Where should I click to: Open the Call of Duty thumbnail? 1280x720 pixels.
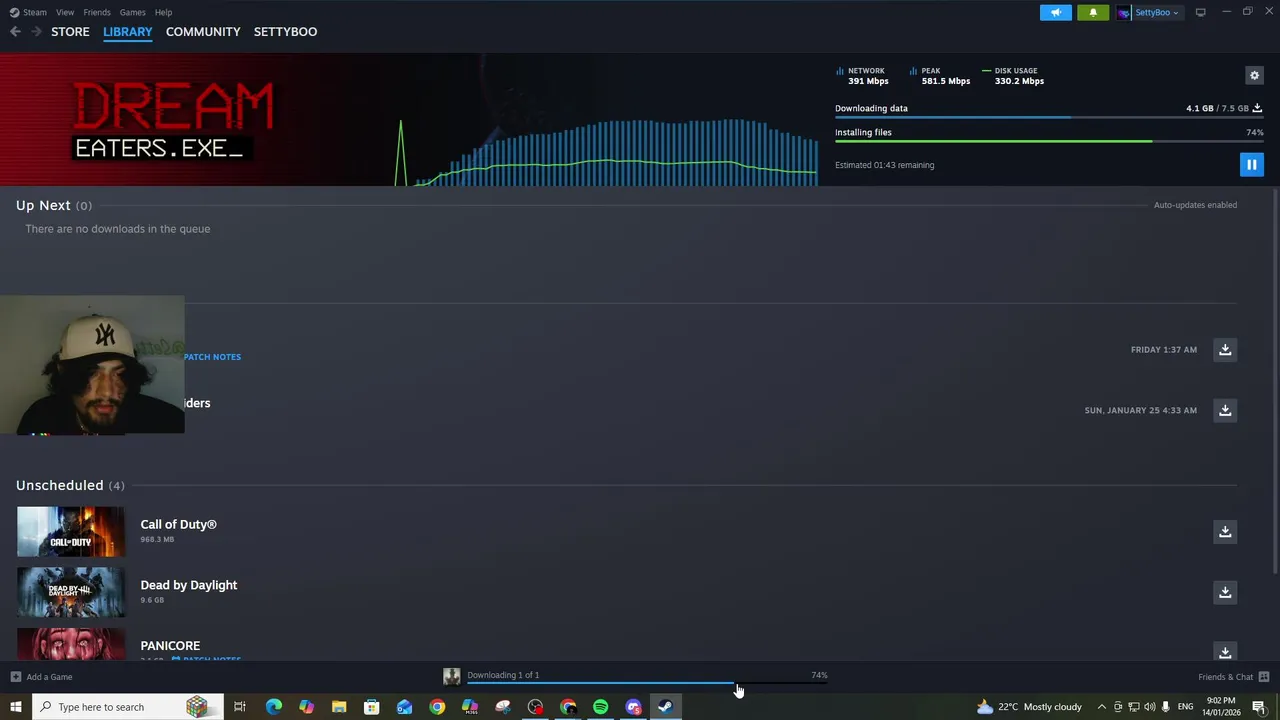pos(71,531)
